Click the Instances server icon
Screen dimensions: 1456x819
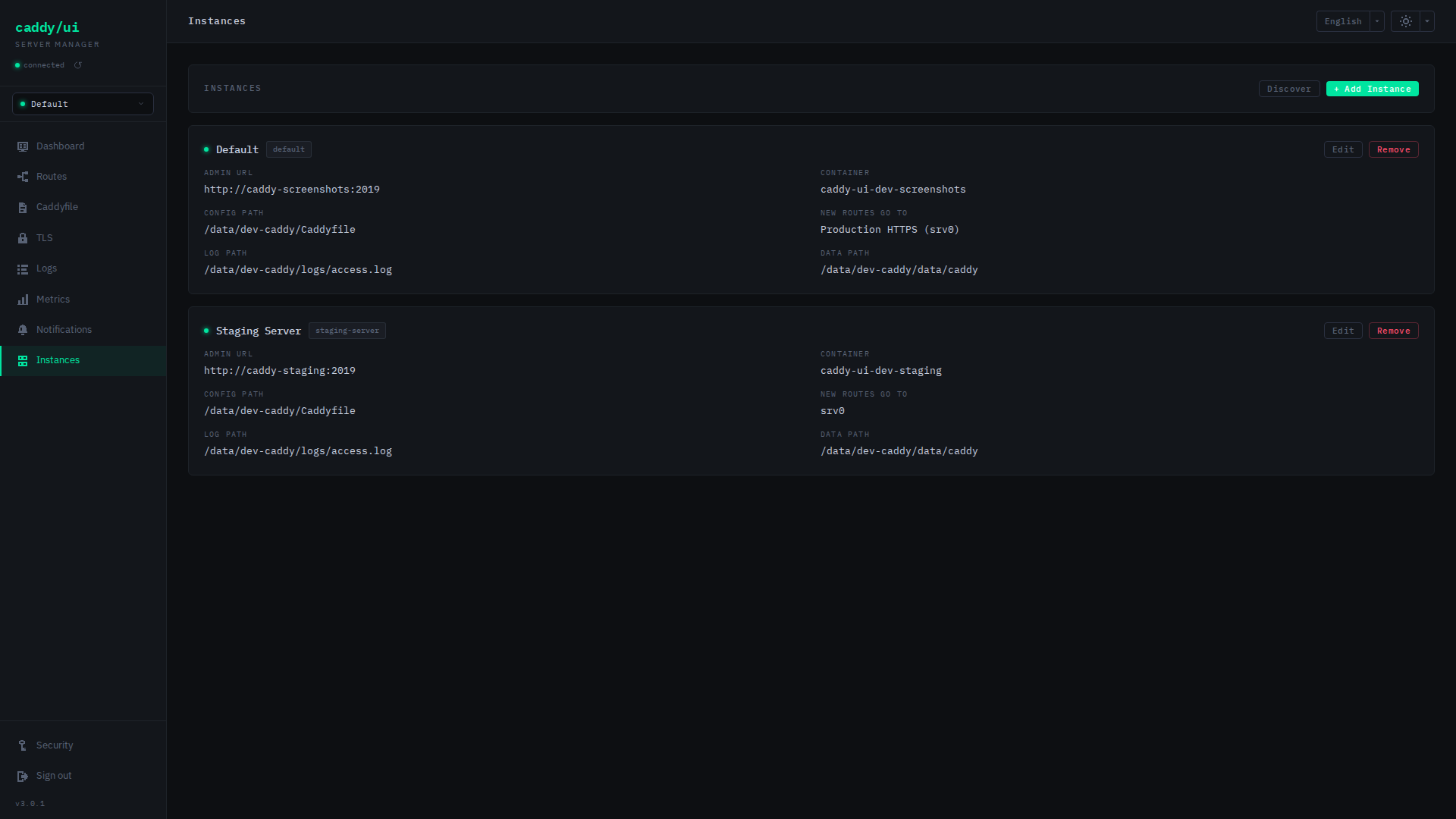pos(23,360)
